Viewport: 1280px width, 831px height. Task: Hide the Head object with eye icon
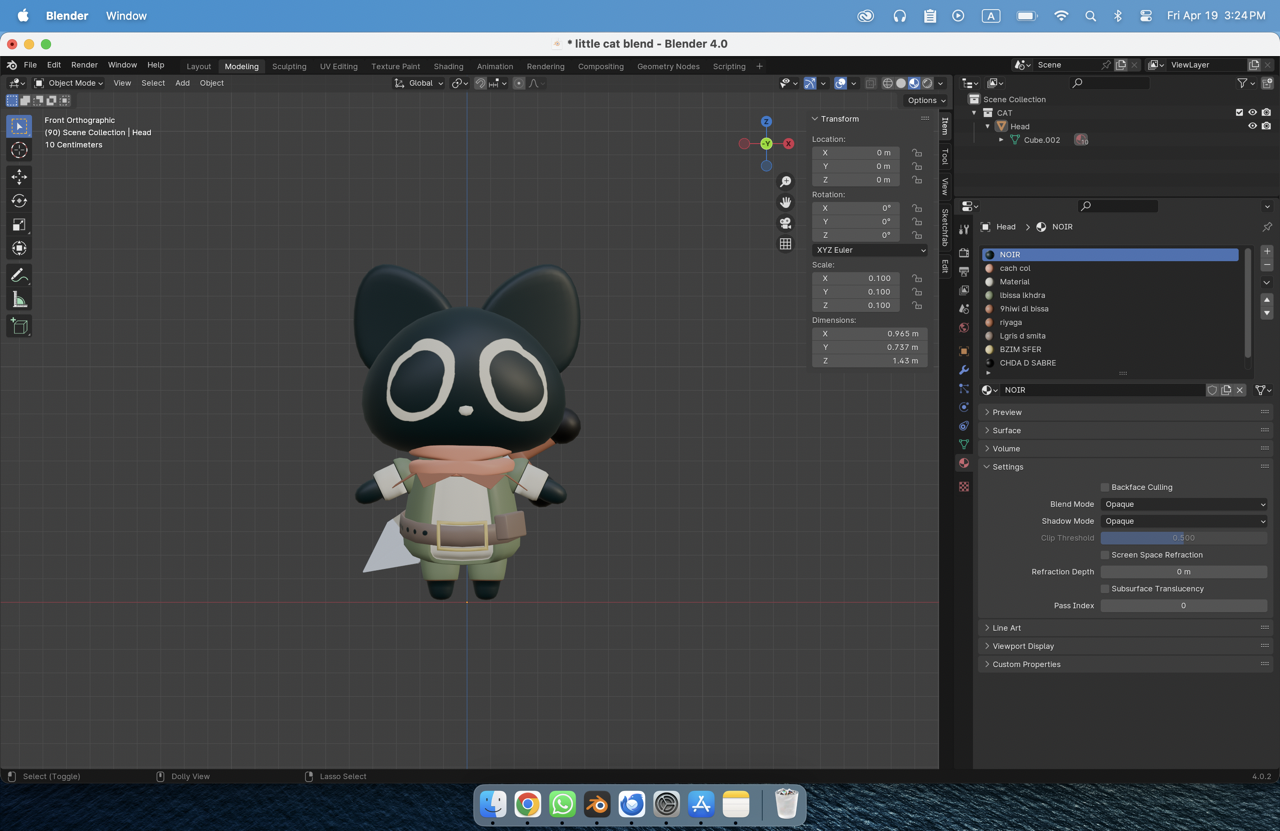click(1252, 126)
